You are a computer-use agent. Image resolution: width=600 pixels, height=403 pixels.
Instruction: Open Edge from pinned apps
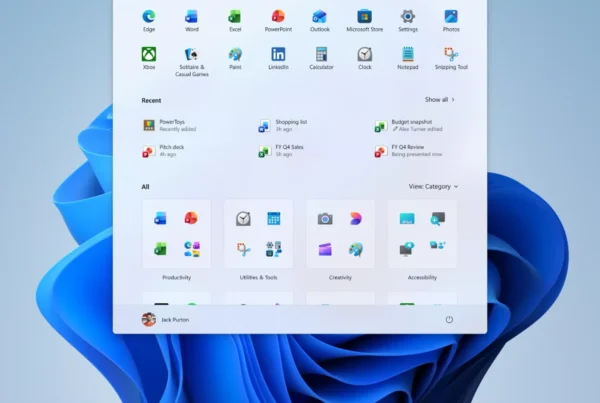coord(149,21)
